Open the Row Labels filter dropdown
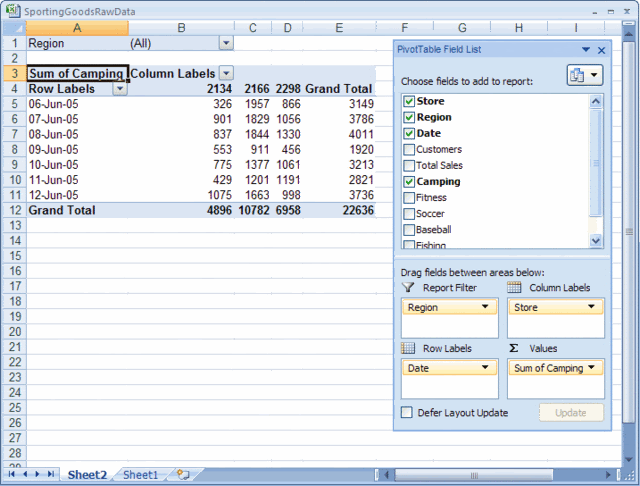This screenshot has width=640, height=486. coord(120,89)
